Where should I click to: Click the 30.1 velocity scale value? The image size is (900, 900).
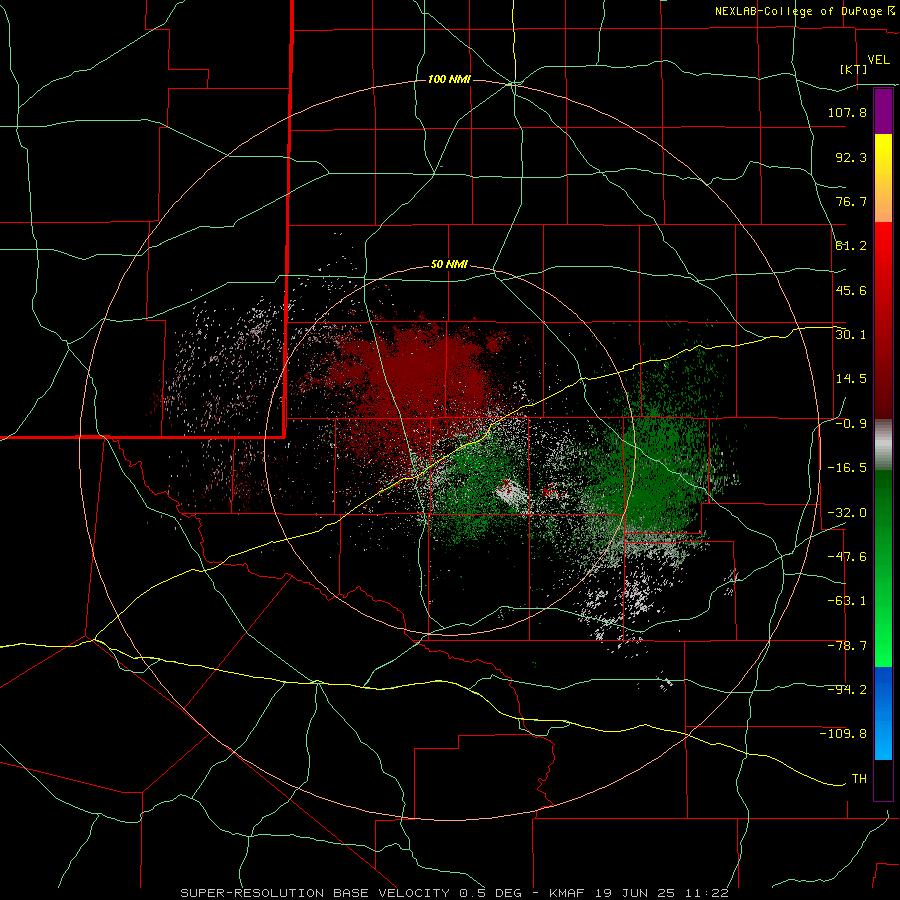coord(851,334)
